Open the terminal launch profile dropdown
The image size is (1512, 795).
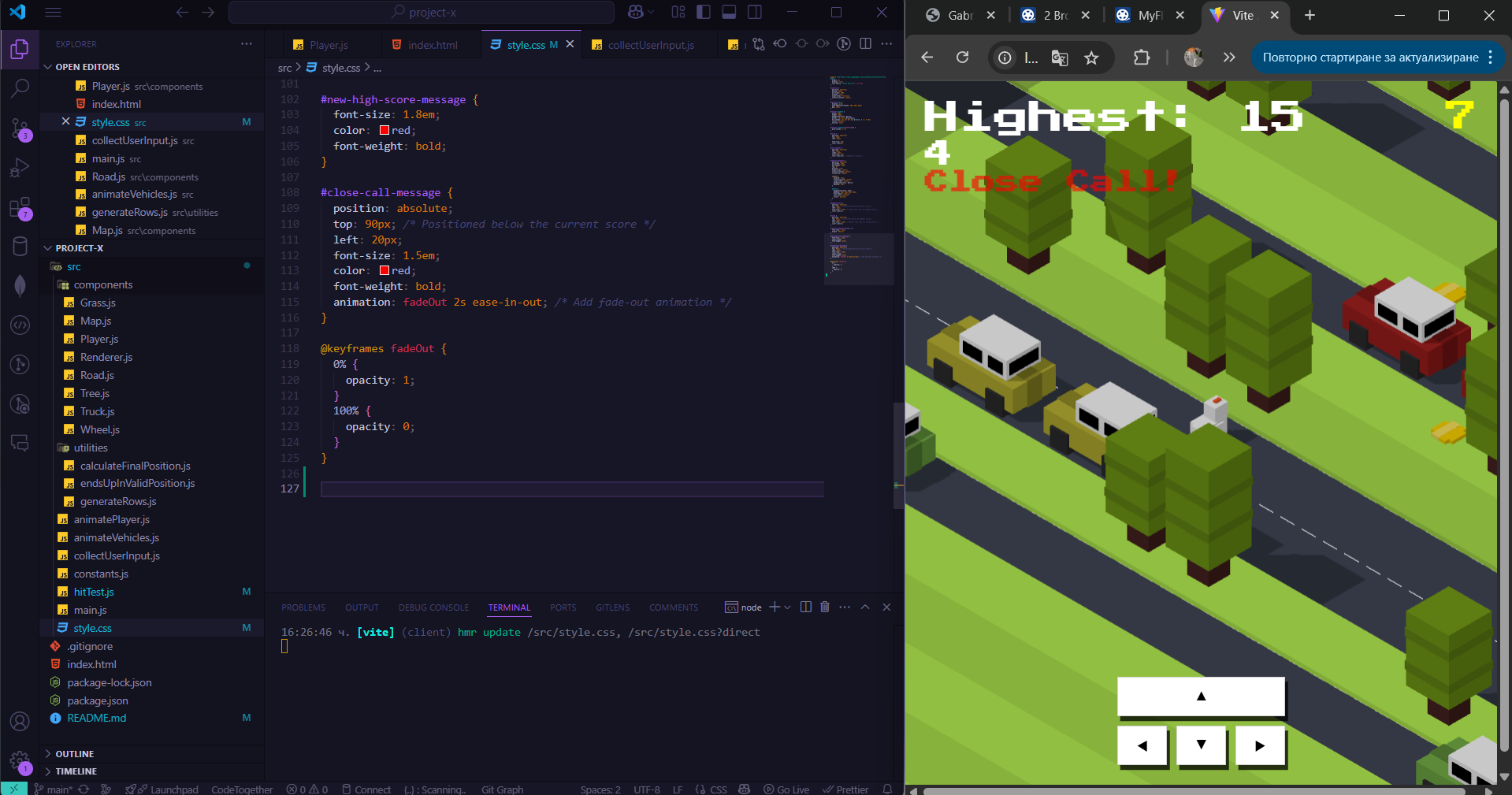pos(787,607)
